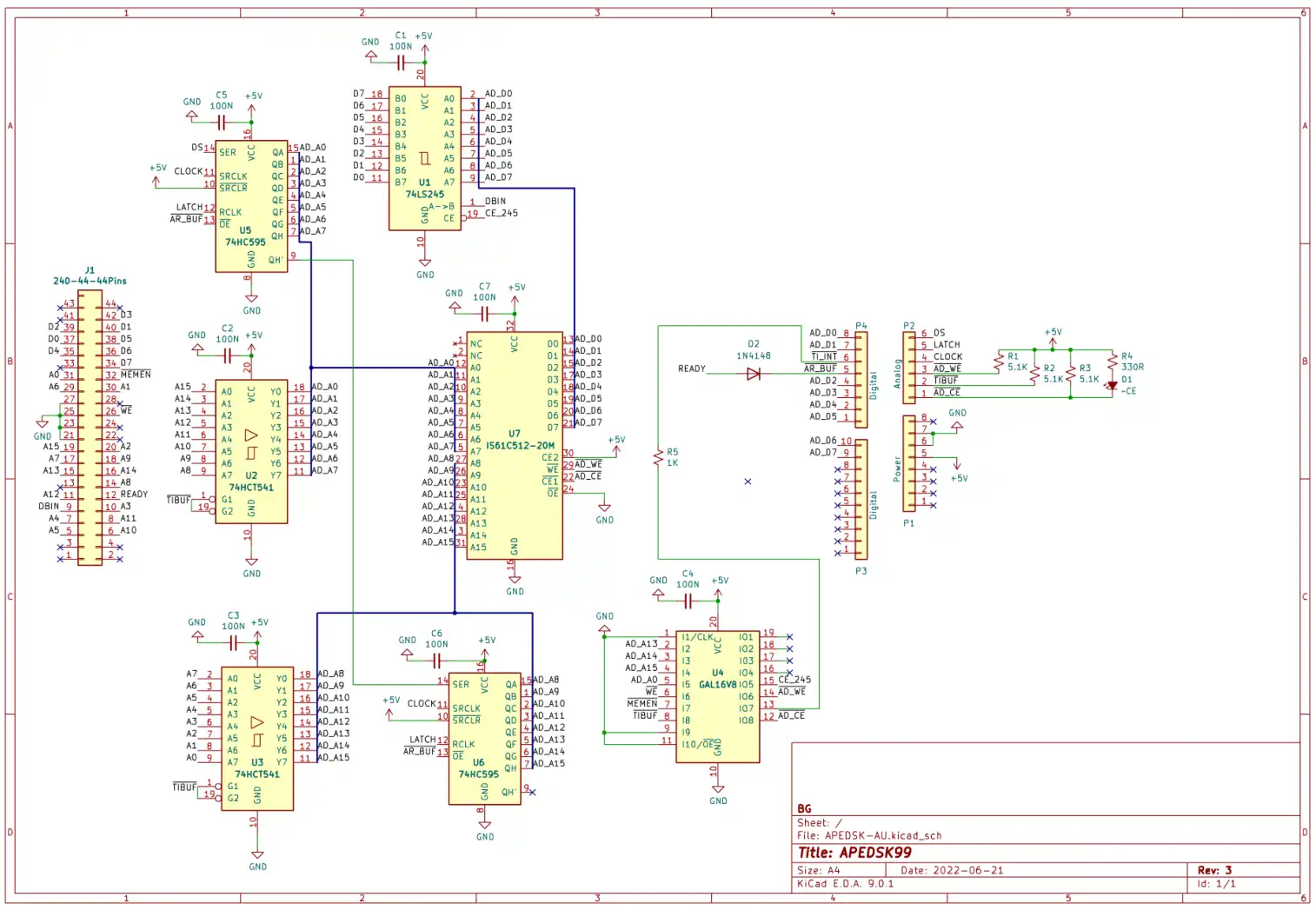This screenshot has width=1316, height=910.
Task: Select the R5 1K resistor
Action: 658,457
